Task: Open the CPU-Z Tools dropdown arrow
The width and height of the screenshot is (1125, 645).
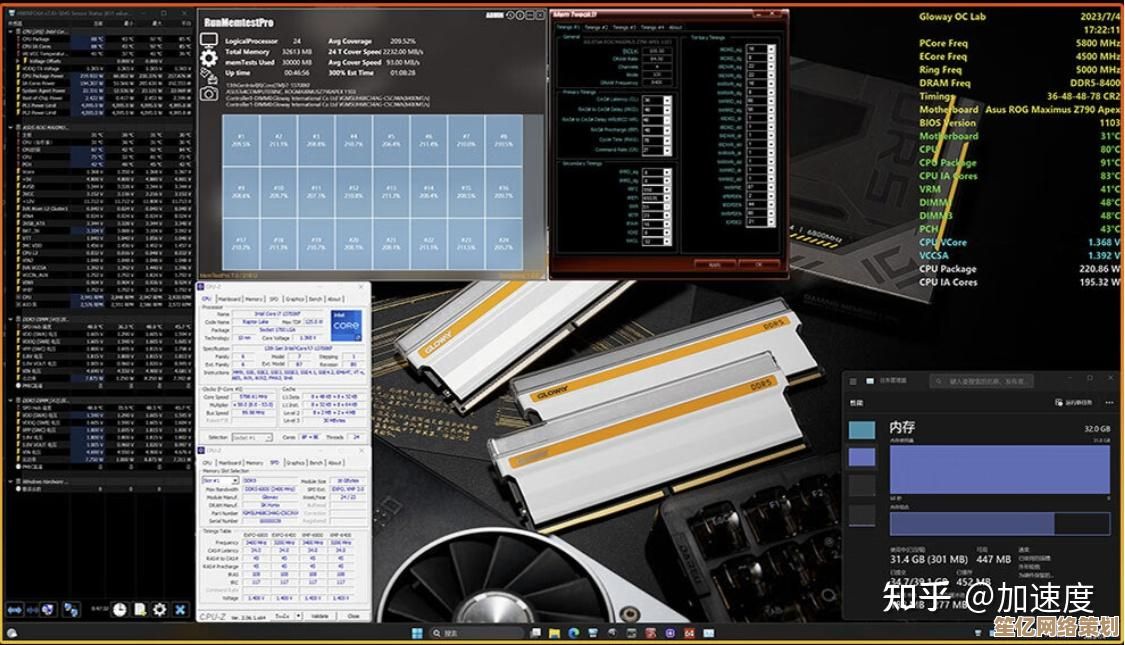Action: (298, 616)
